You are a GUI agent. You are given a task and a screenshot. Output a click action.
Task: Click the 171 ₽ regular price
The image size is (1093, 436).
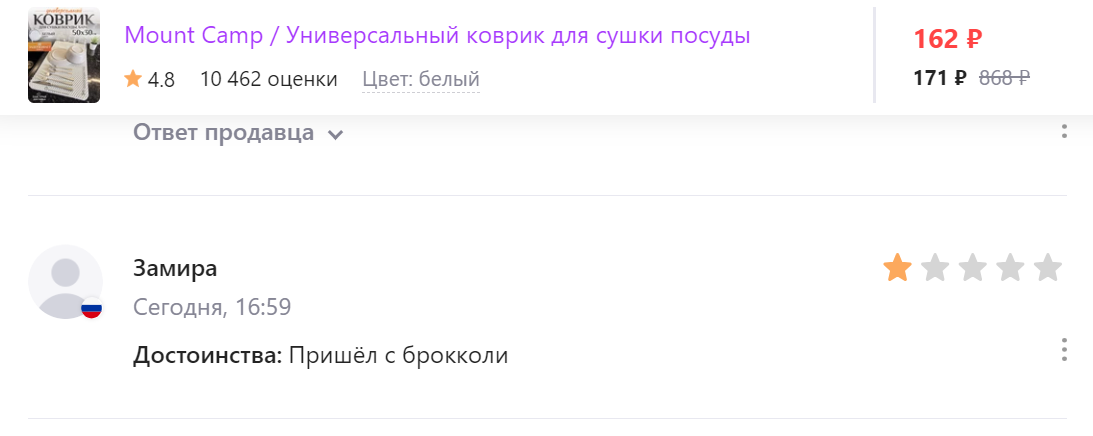point(940,77)
